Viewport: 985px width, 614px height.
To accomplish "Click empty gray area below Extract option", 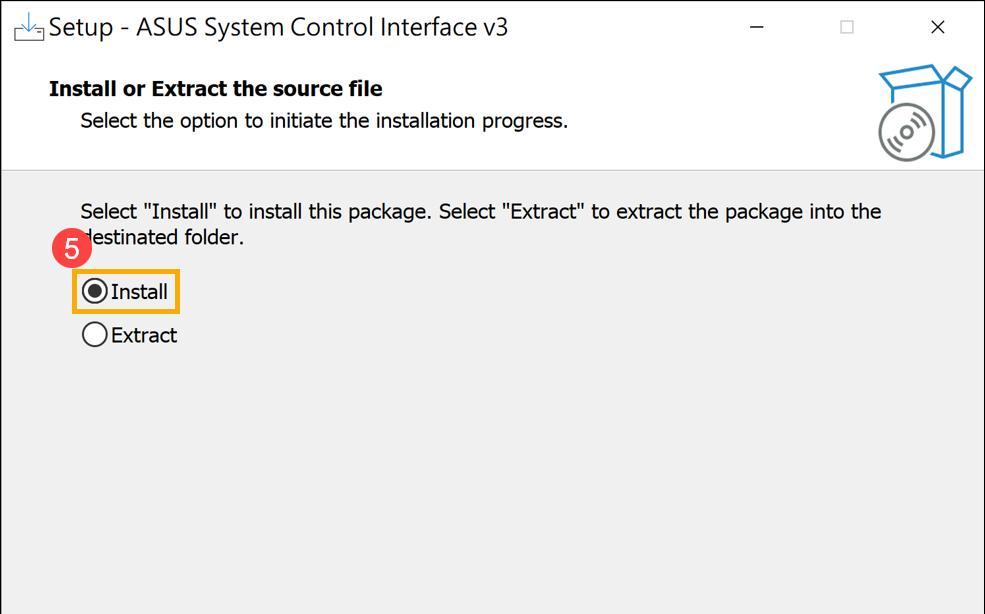I will pyautogui.click(x=492, y=478).
